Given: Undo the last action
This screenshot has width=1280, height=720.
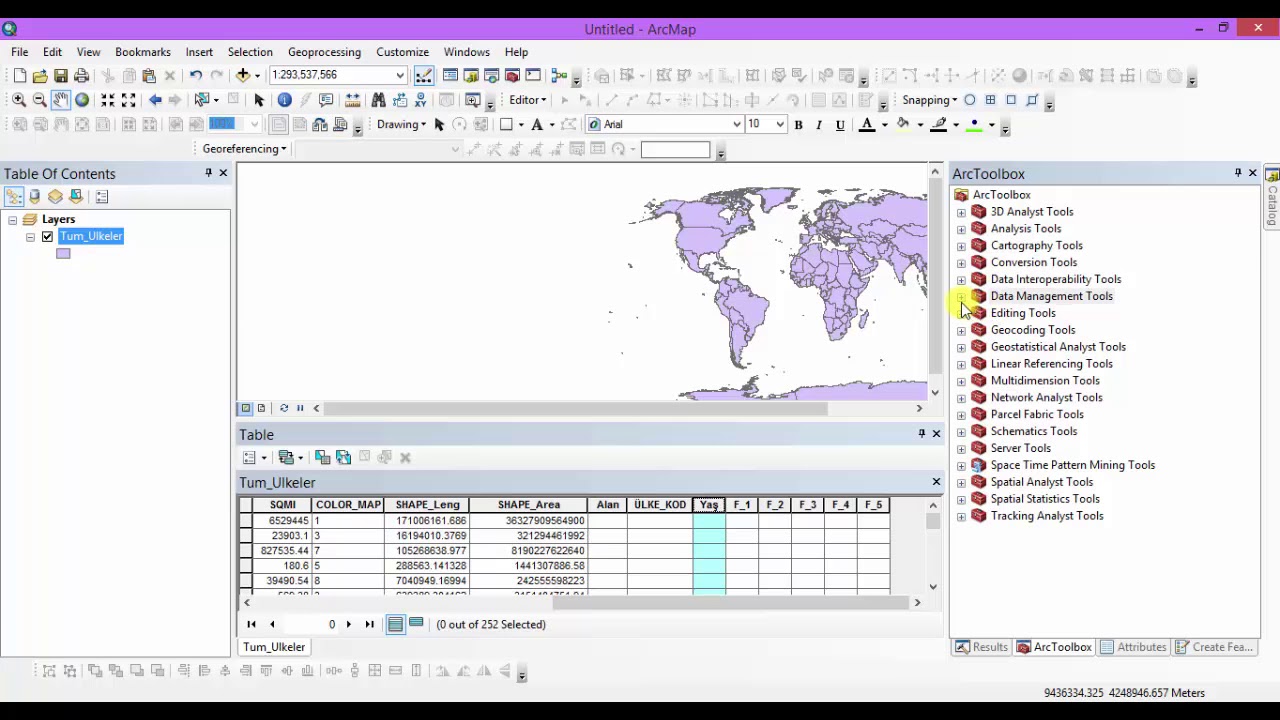Looking at the screenshot, I should point(196,76).
